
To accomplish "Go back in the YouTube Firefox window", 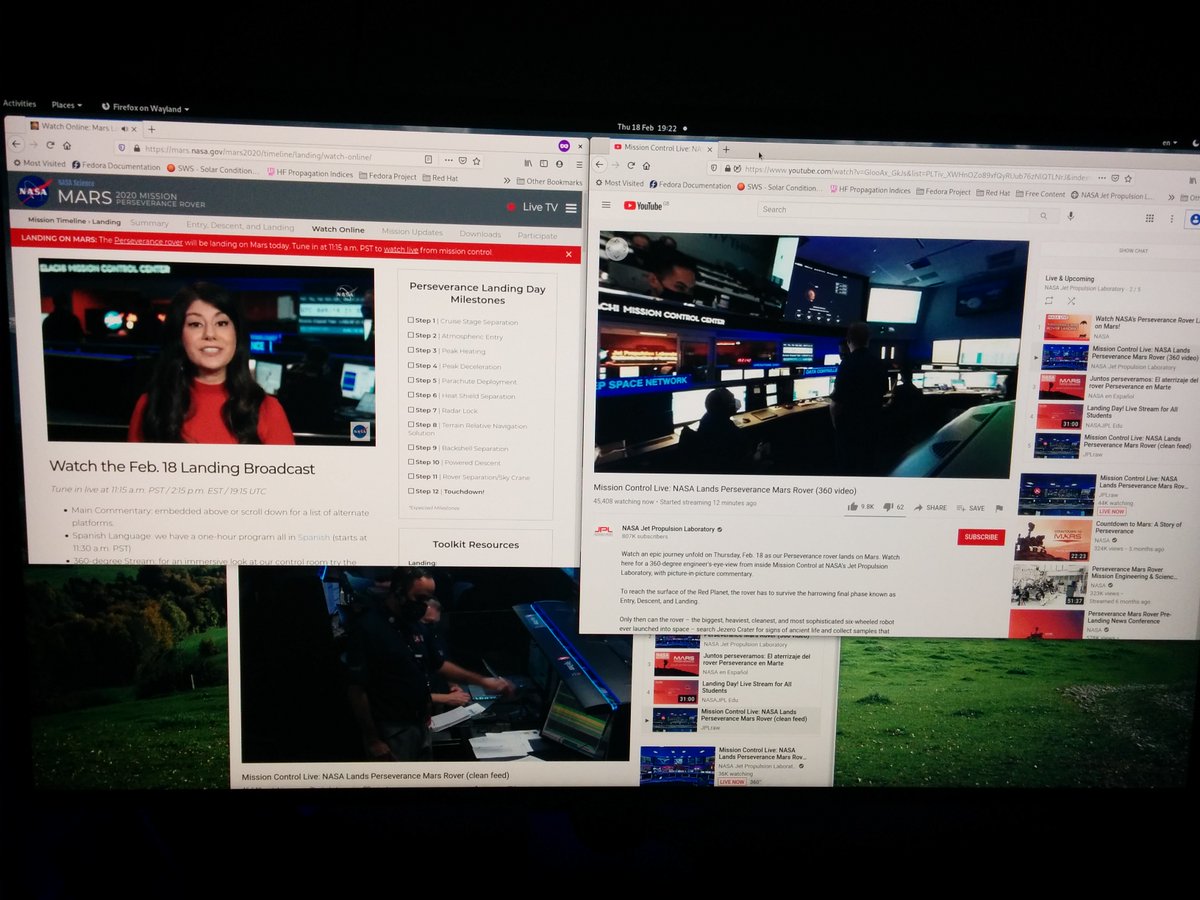I will tap(599, 165).
